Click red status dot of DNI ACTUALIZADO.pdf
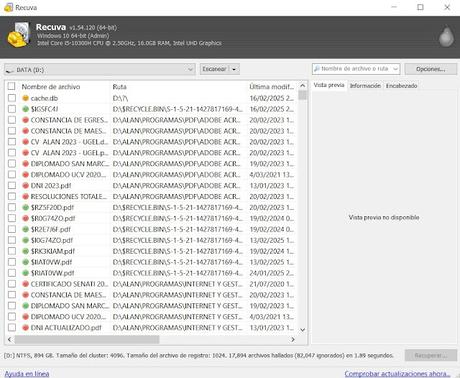This screenshot has height=378, width=460. click(x=25, y=328)
